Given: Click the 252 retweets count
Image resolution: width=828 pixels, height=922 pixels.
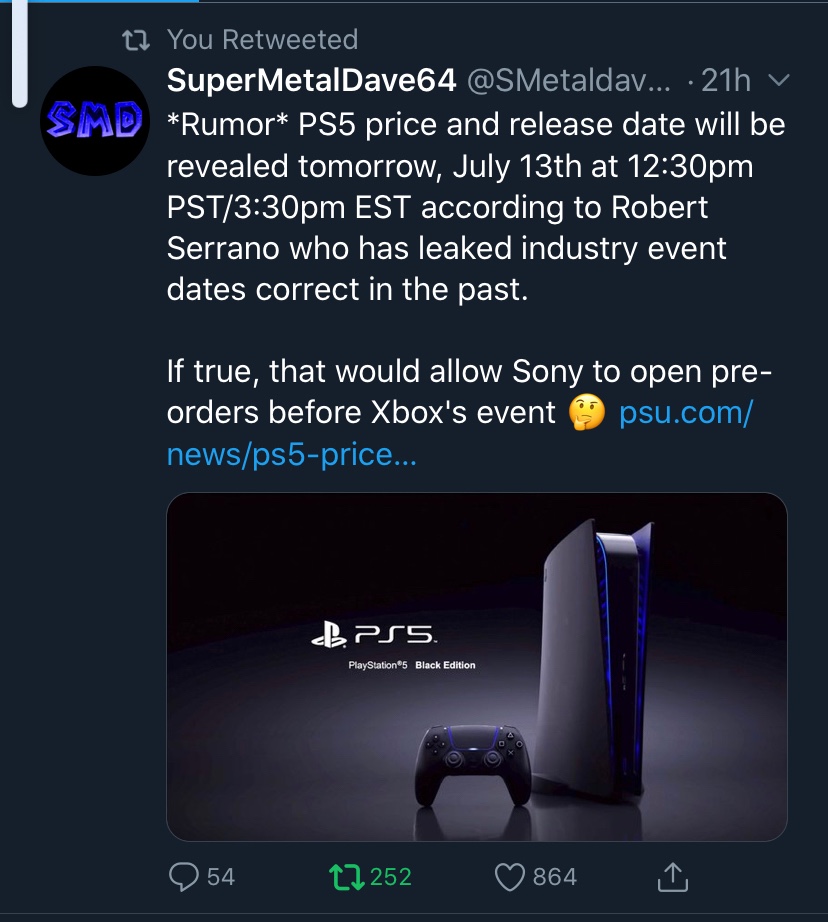Looking at the screenshot, I should click(x=391, y=877).
